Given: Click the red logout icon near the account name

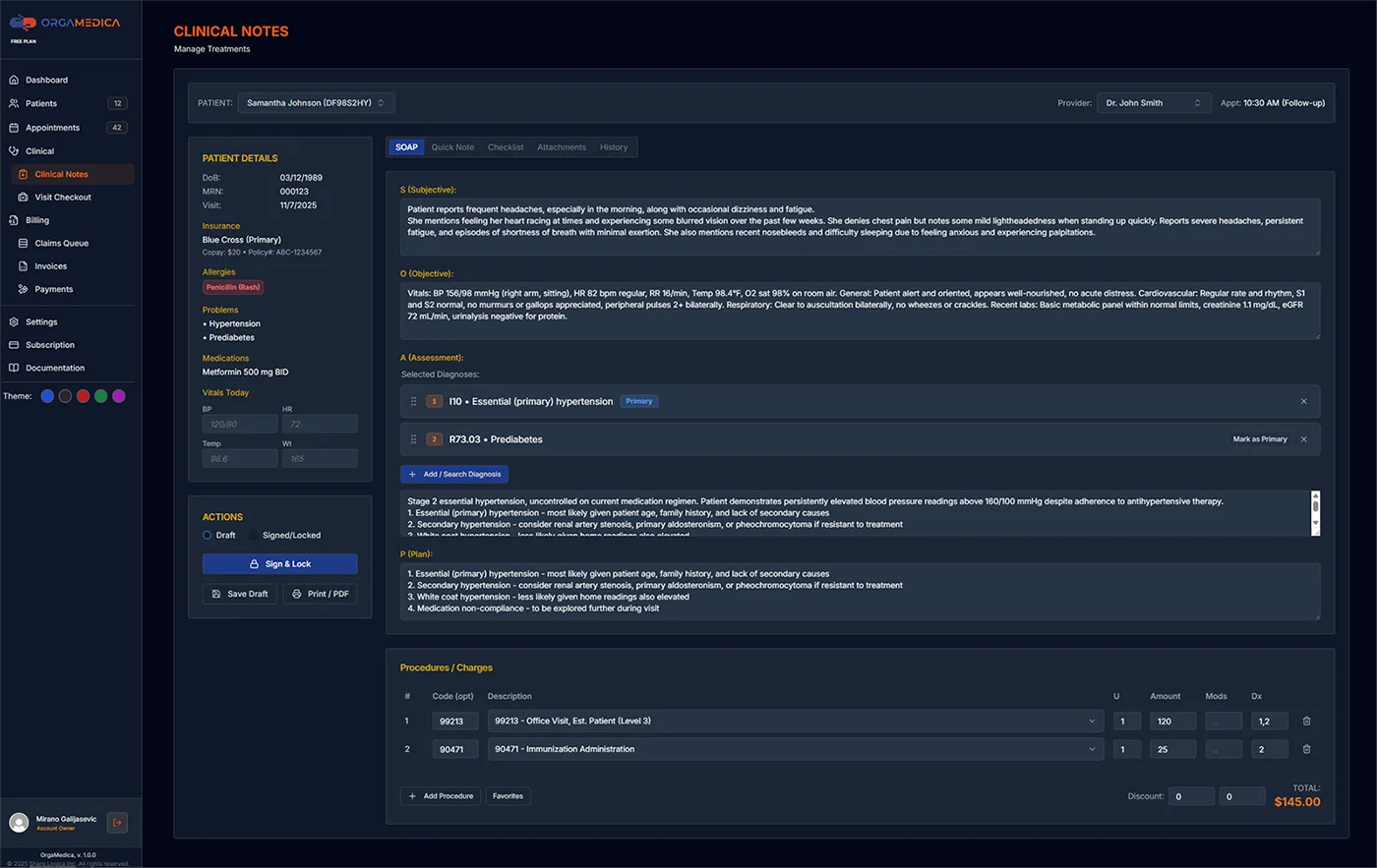Looking at the screenshot, I should coord(117,822).
